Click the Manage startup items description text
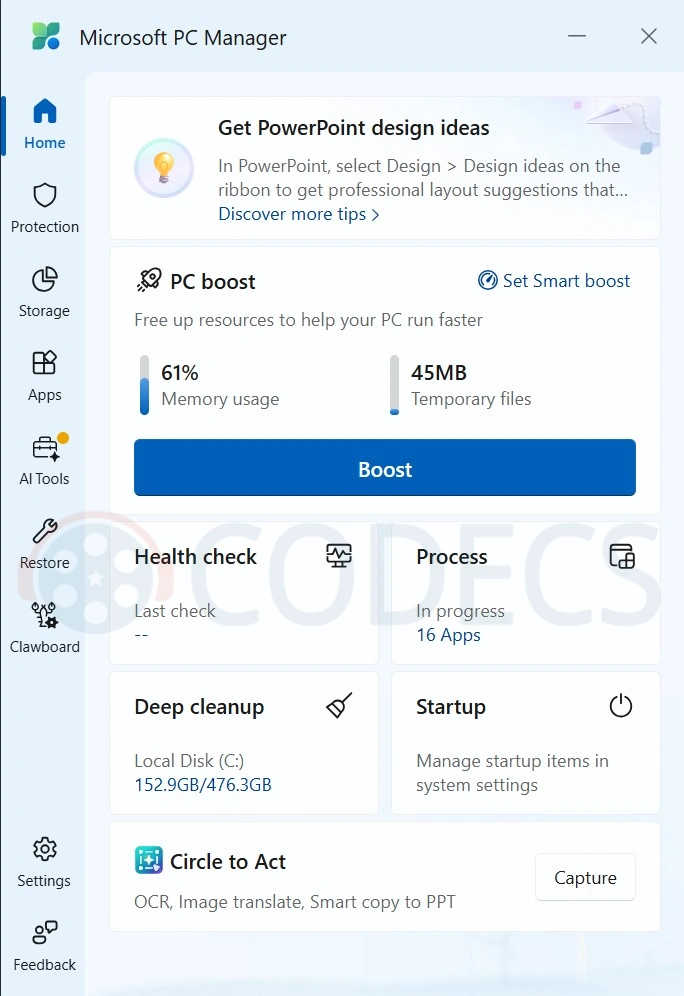Screen dimensions: 684x996 [513, 772]
